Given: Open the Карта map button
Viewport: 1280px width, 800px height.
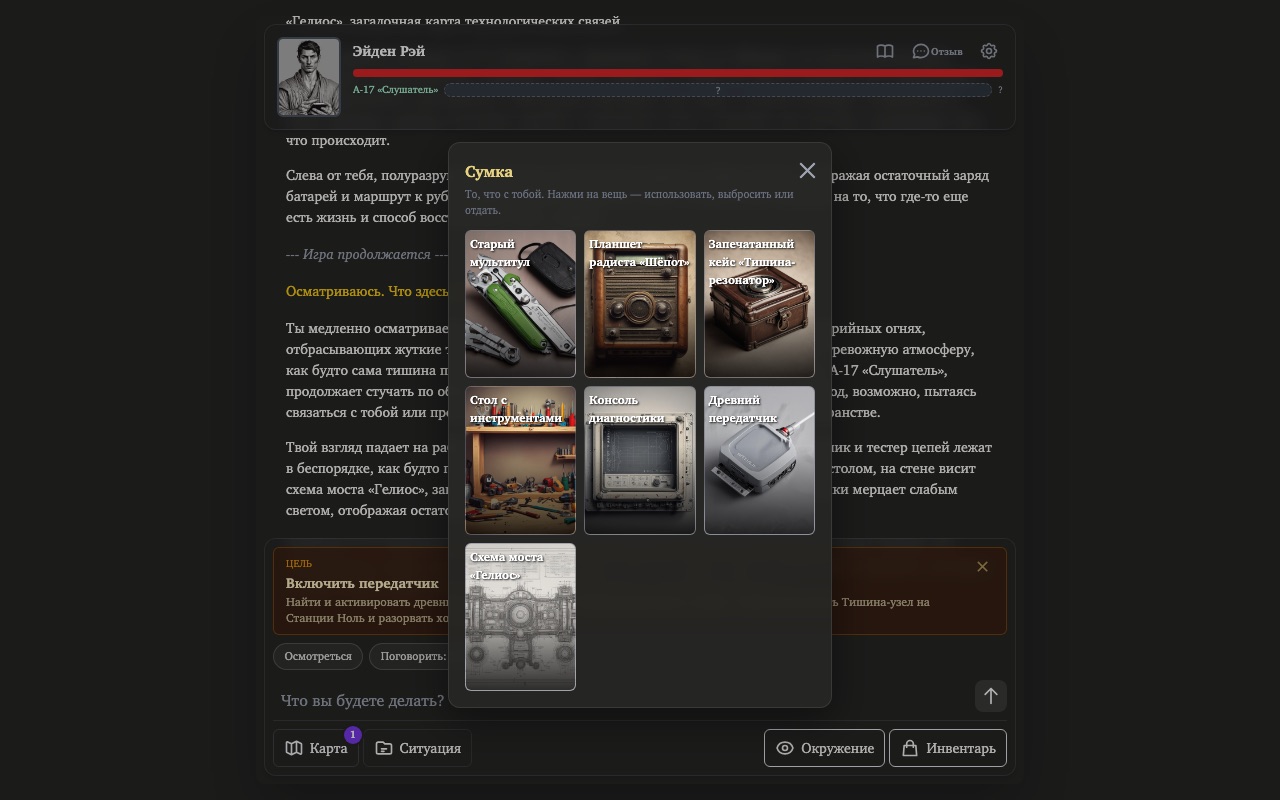Looking at the screenshot, I should click(x=316, y=748).
